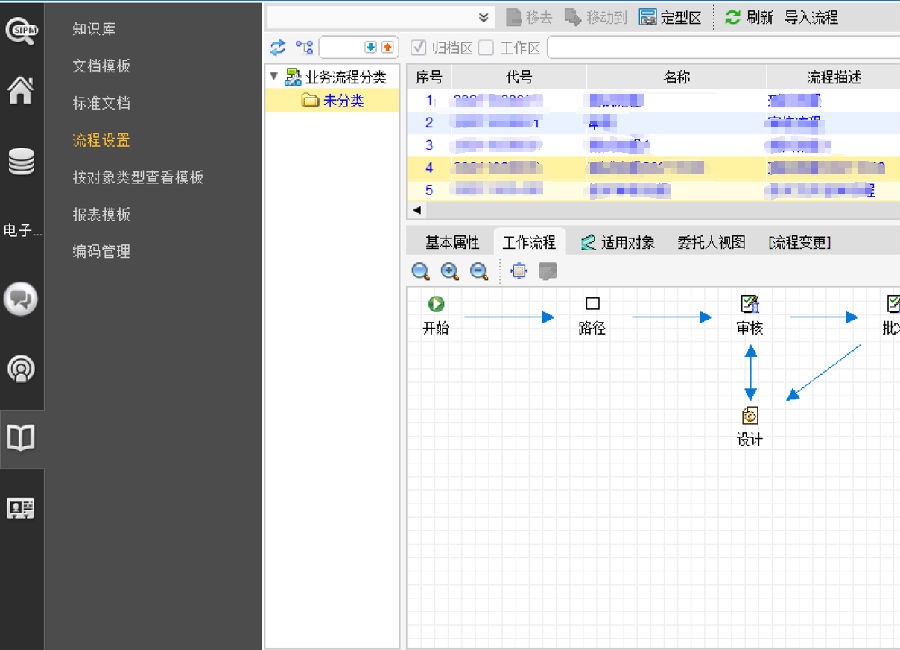Open the top toolbar dropdown chevron
900x650 pixels.
coord(484,17)
